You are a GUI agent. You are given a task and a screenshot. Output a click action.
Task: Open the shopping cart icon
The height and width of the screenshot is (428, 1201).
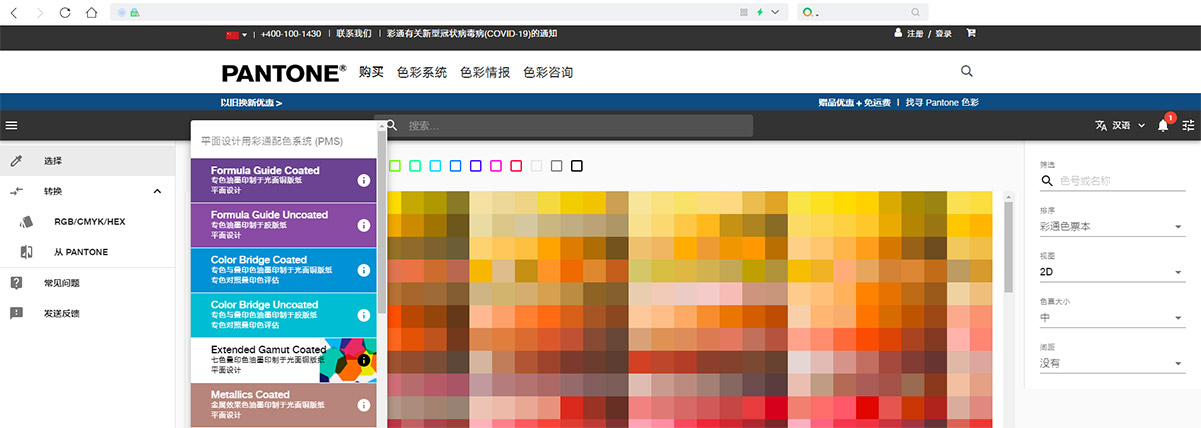(x=970, y=33)
